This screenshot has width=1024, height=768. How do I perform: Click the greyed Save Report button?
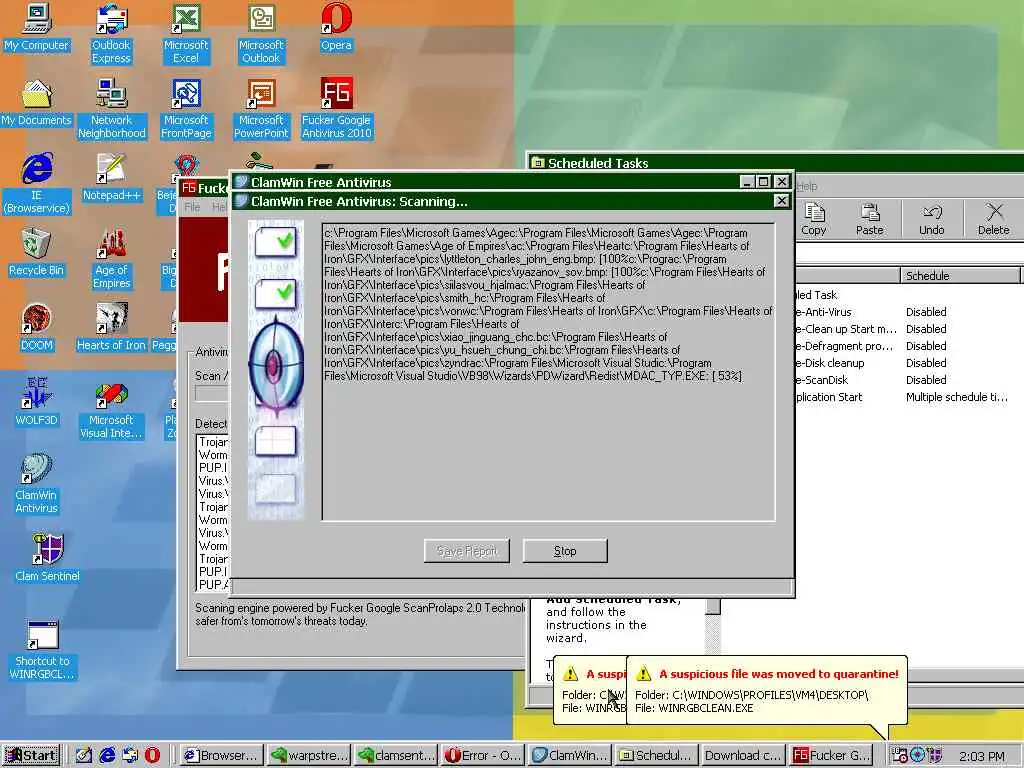tap(467, 551)
